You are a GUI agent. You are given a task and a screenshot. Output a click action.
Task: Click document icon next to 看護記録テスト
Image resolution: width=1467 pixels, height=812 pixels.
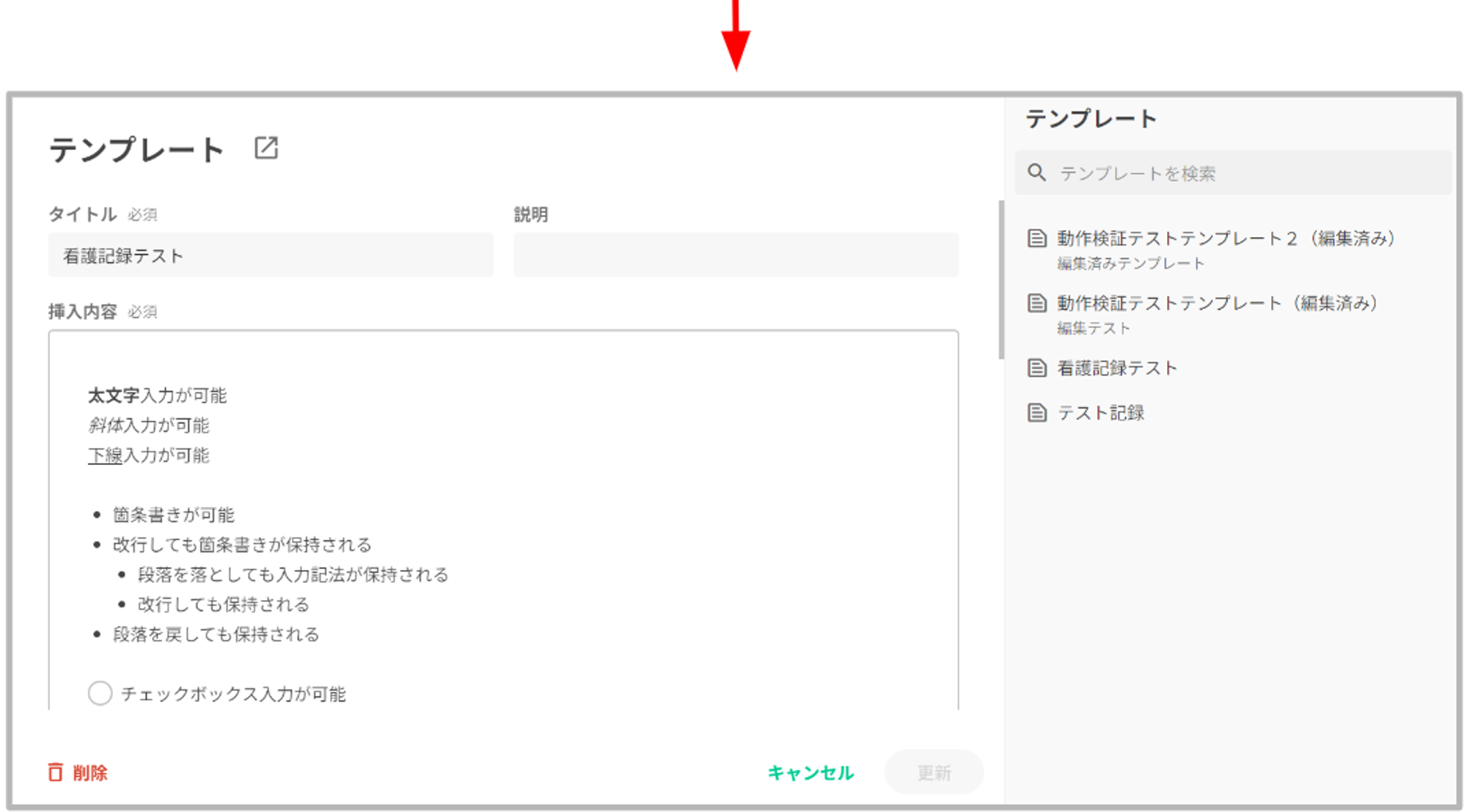[1036, 367]
